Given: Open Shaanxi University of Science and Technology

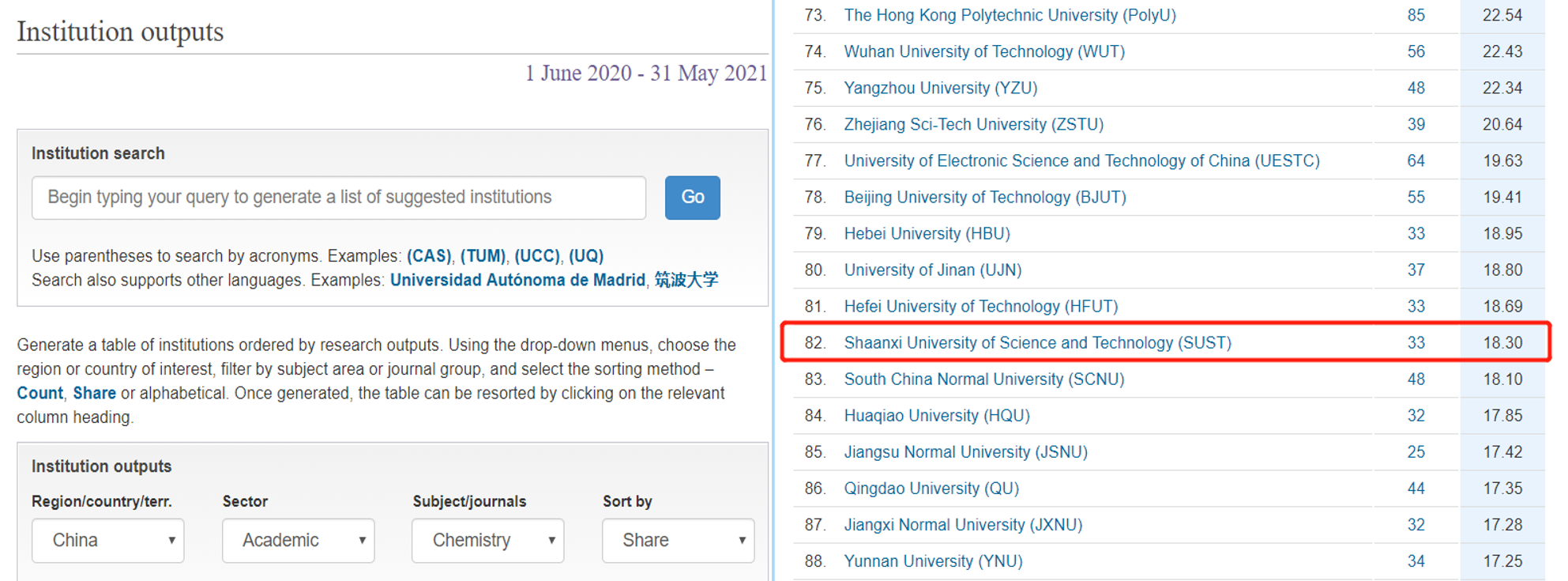Looking at the screenshot, I should 1037,343.
